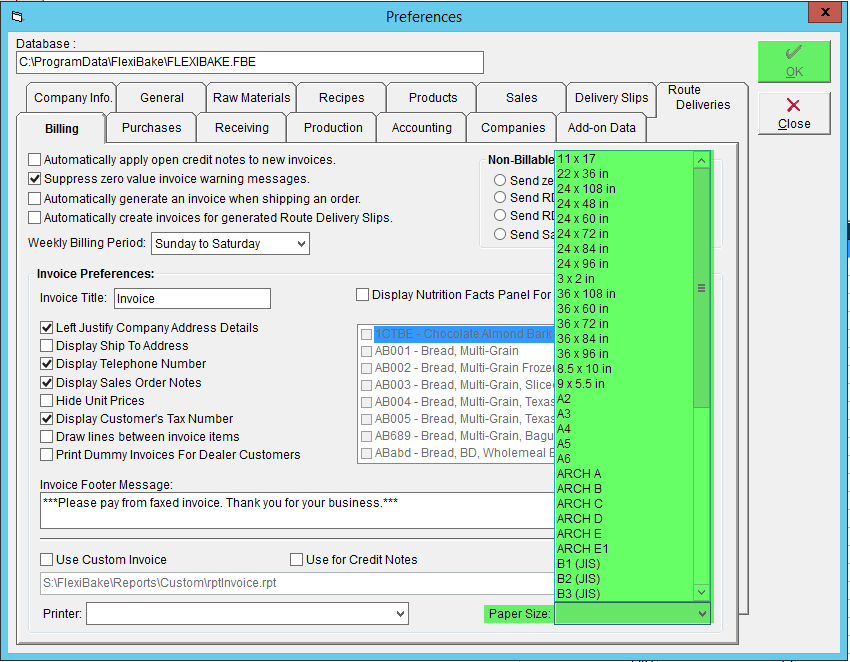Viewport: 850px width, 662px height.
Task: Toggle Left Justify Company Address Details
Action: pos(47,327)
